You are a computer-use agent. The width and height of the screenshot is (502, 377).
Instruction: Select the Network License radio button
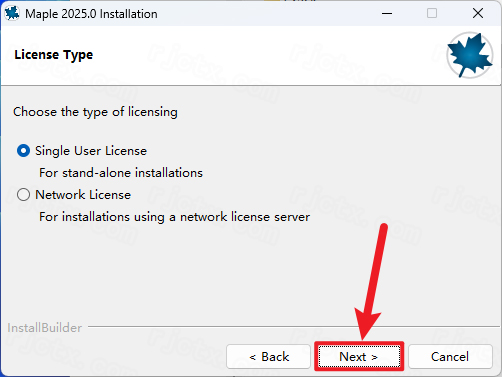point(23,195)
